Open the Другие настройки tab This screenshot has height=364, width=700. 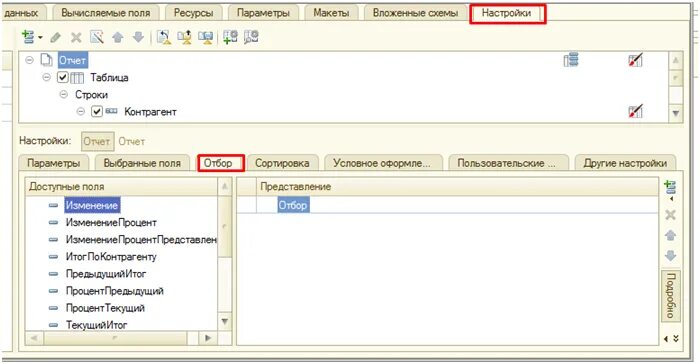tap(625, 163)
